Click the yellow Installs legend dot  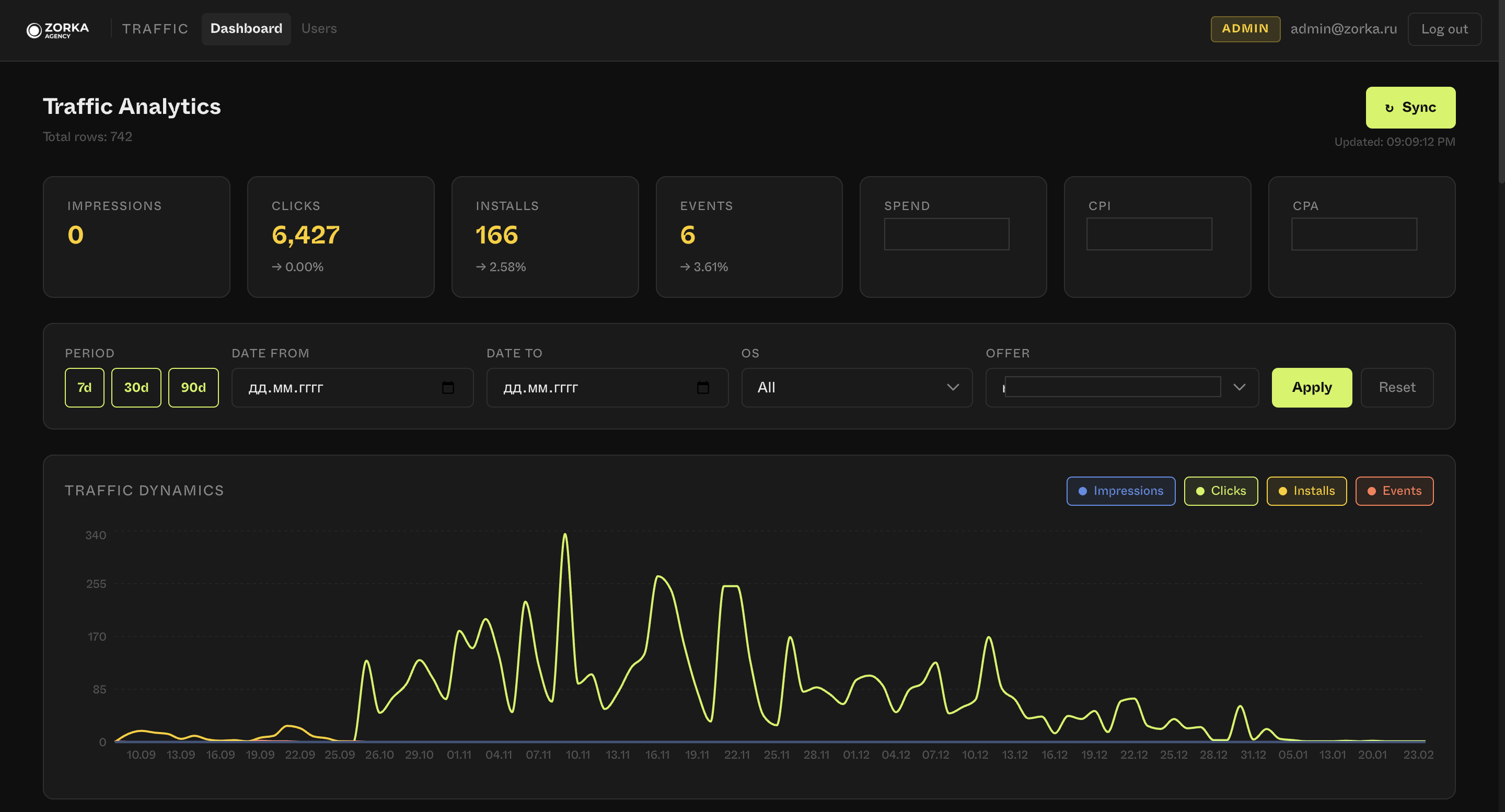point(1282,491)
